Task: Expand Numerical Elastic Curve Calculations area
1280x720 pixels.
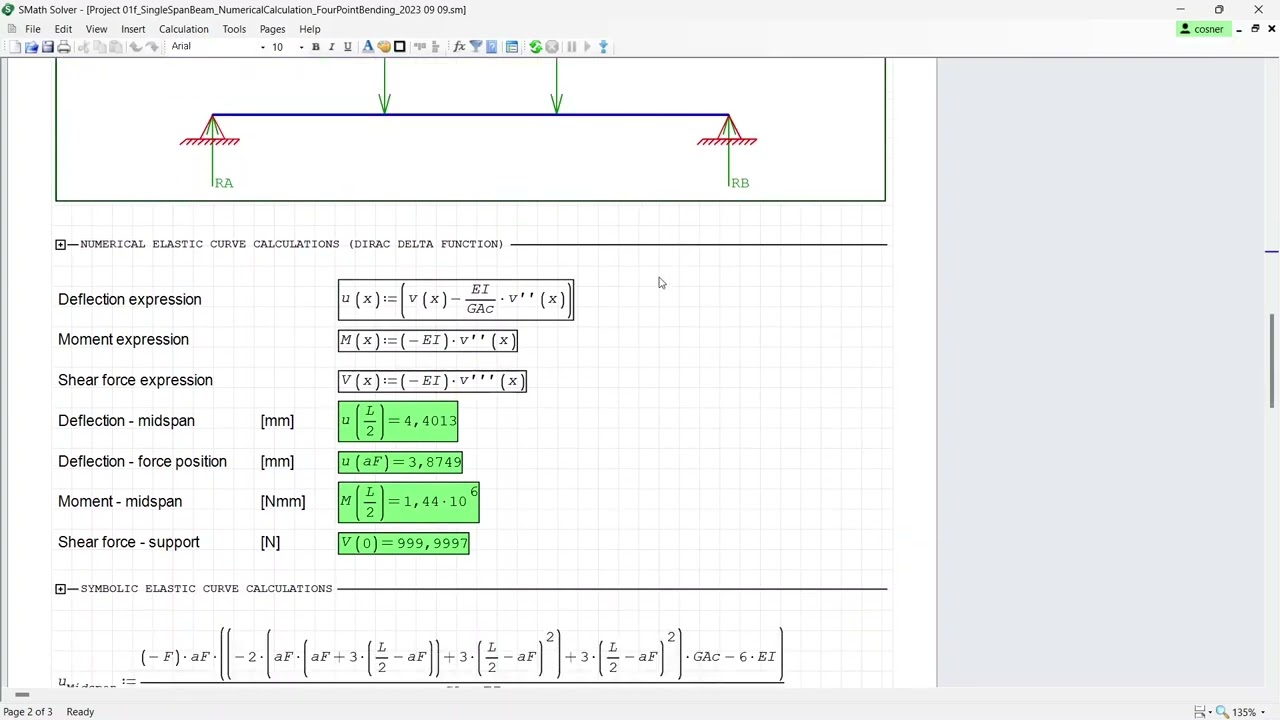Action: (61, 244)
